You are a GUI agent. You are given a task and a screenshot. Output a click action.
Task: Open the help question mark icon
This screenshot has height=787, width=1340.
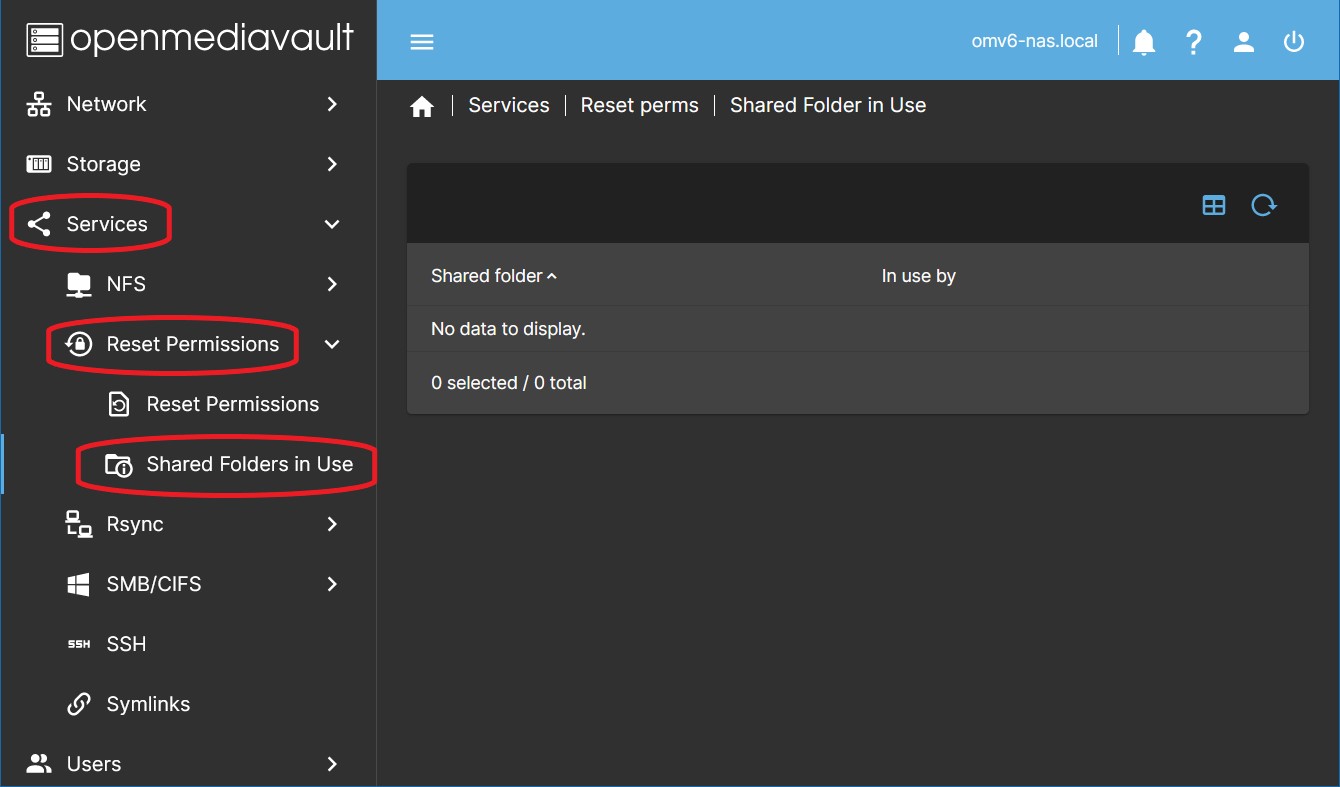(x=1193, y=42)
